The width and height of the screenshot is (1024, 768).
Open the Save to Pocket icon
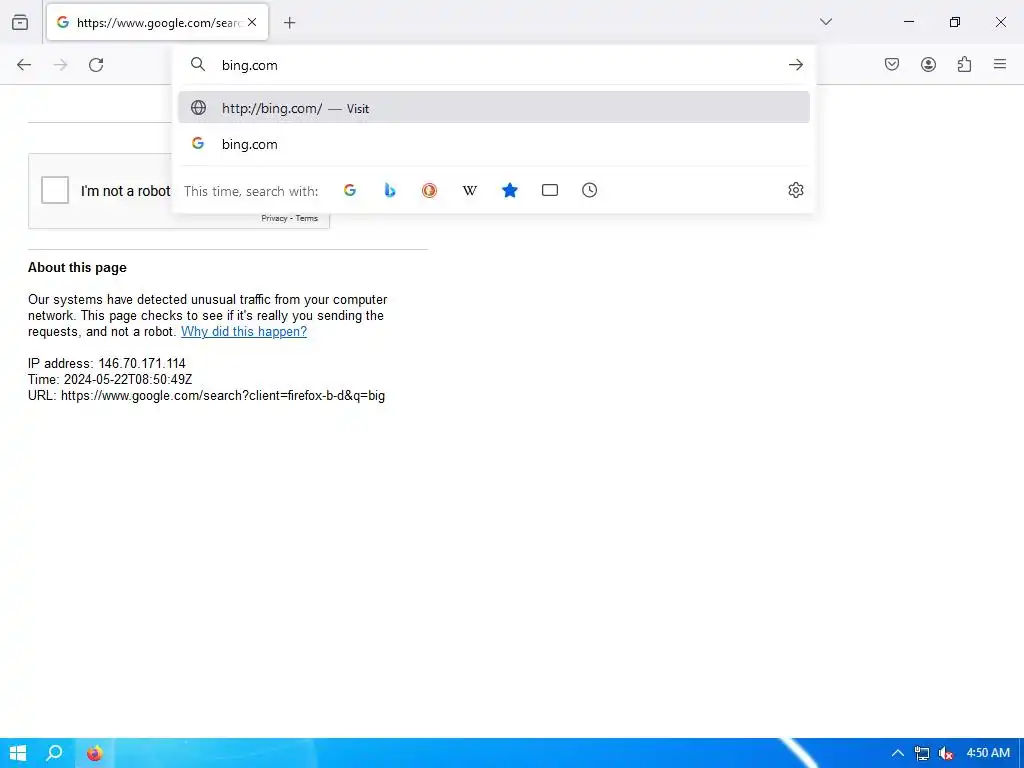(x=892, y=64)
